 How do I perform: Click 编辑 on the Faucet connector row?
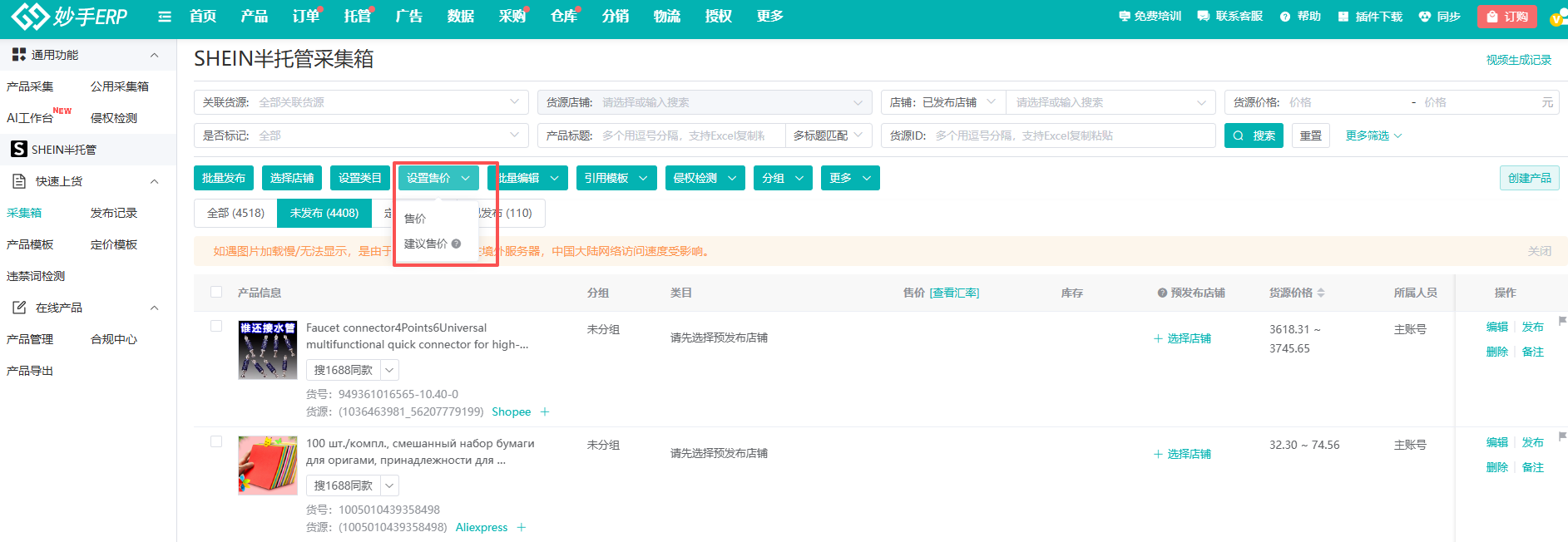point(1497,327)
